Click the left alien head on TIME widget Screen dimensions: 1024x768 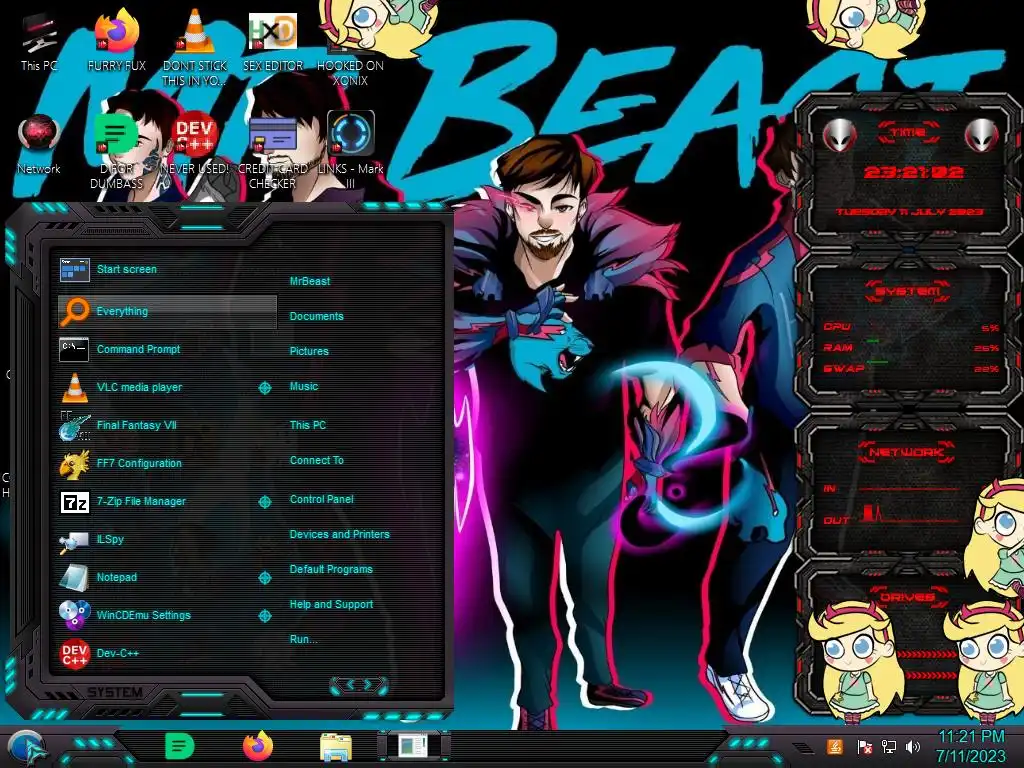pos(839,135)
